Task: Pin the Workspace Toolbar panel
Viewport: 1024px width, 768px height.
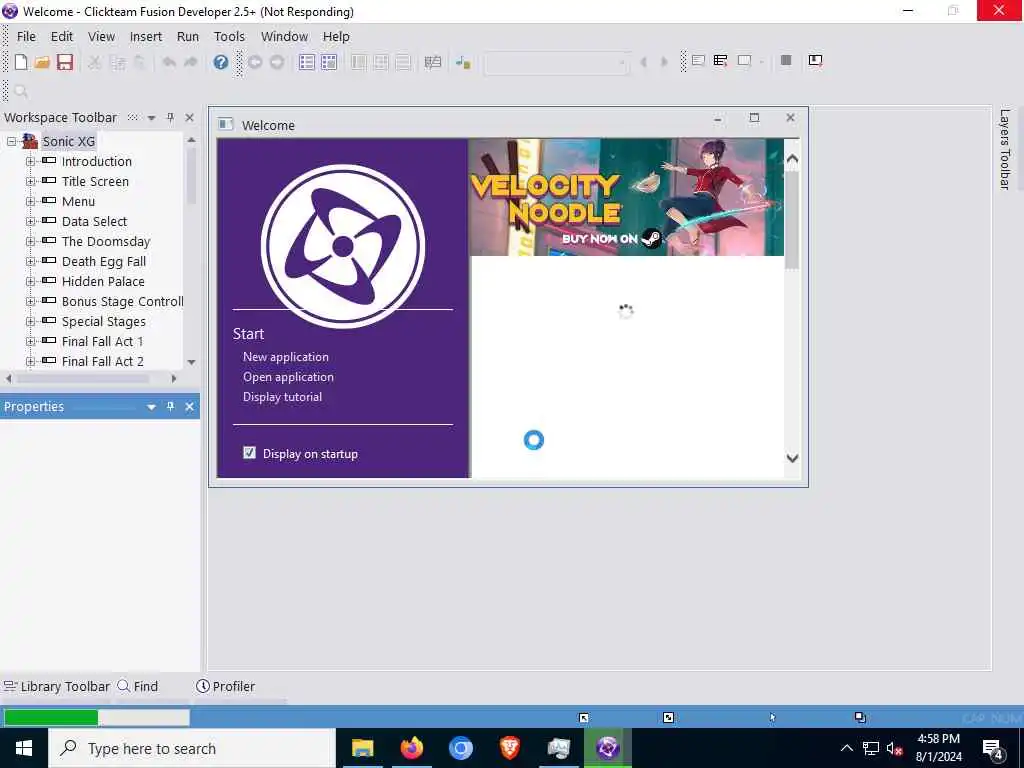Action: 170,118
